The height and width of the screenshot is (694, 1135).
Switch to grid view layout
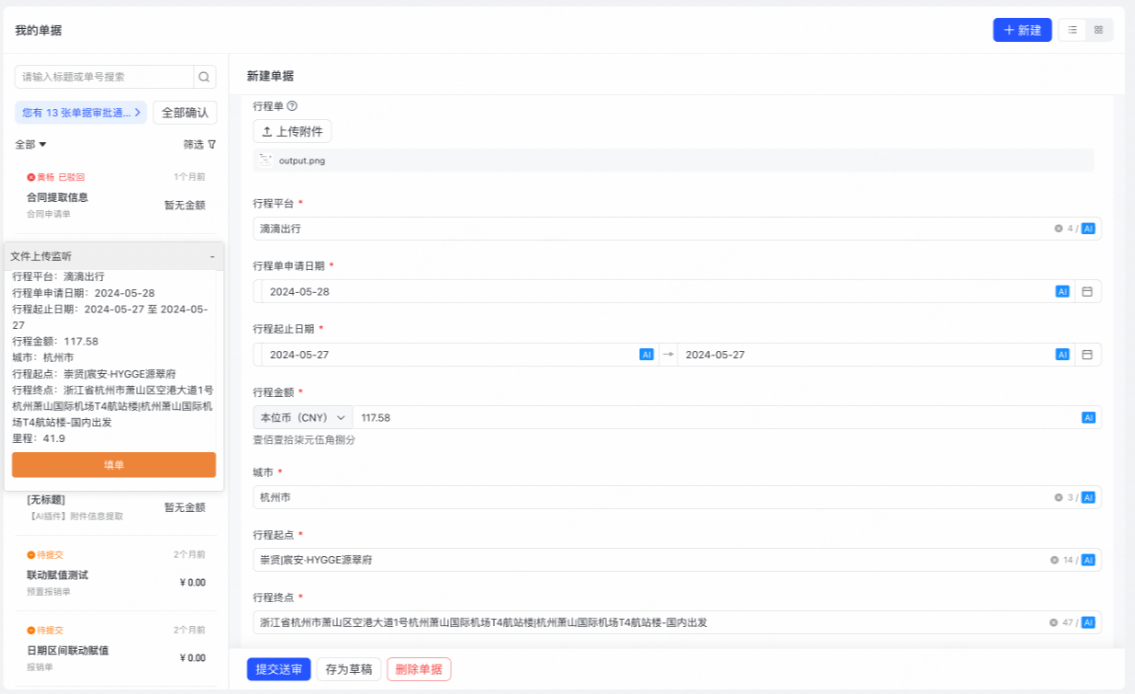(1098, 30)
